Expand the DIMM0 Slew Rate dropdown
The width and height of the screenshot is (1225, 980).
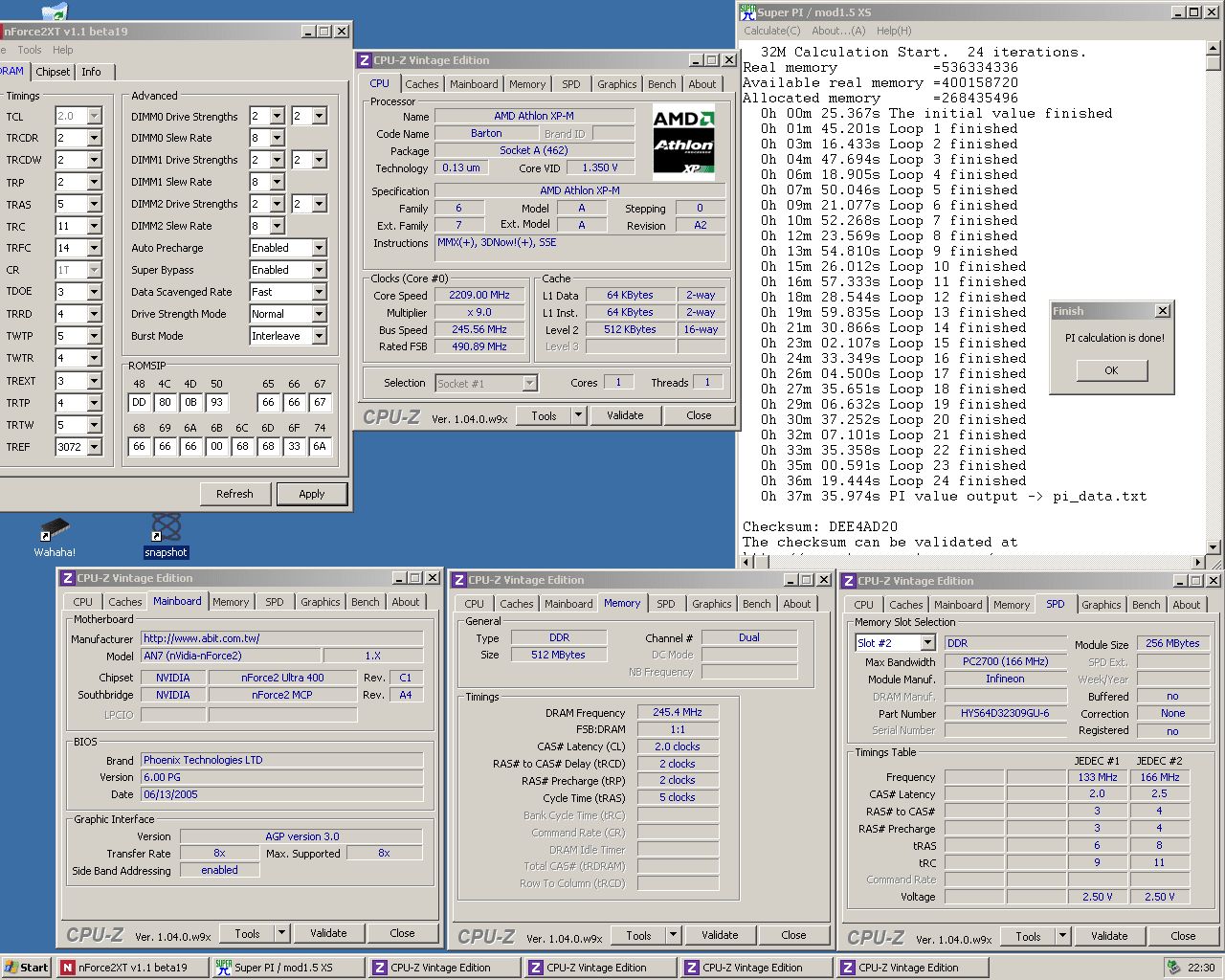[277, 138]
